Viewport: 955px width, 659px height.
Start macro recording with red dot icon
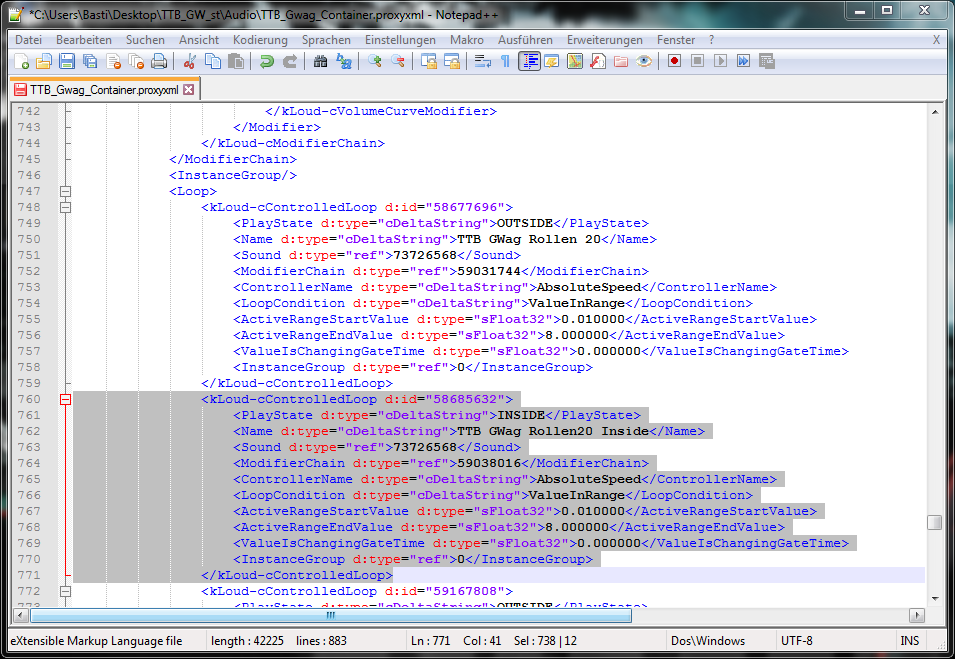pyautogui.click(x=675, y=61)
